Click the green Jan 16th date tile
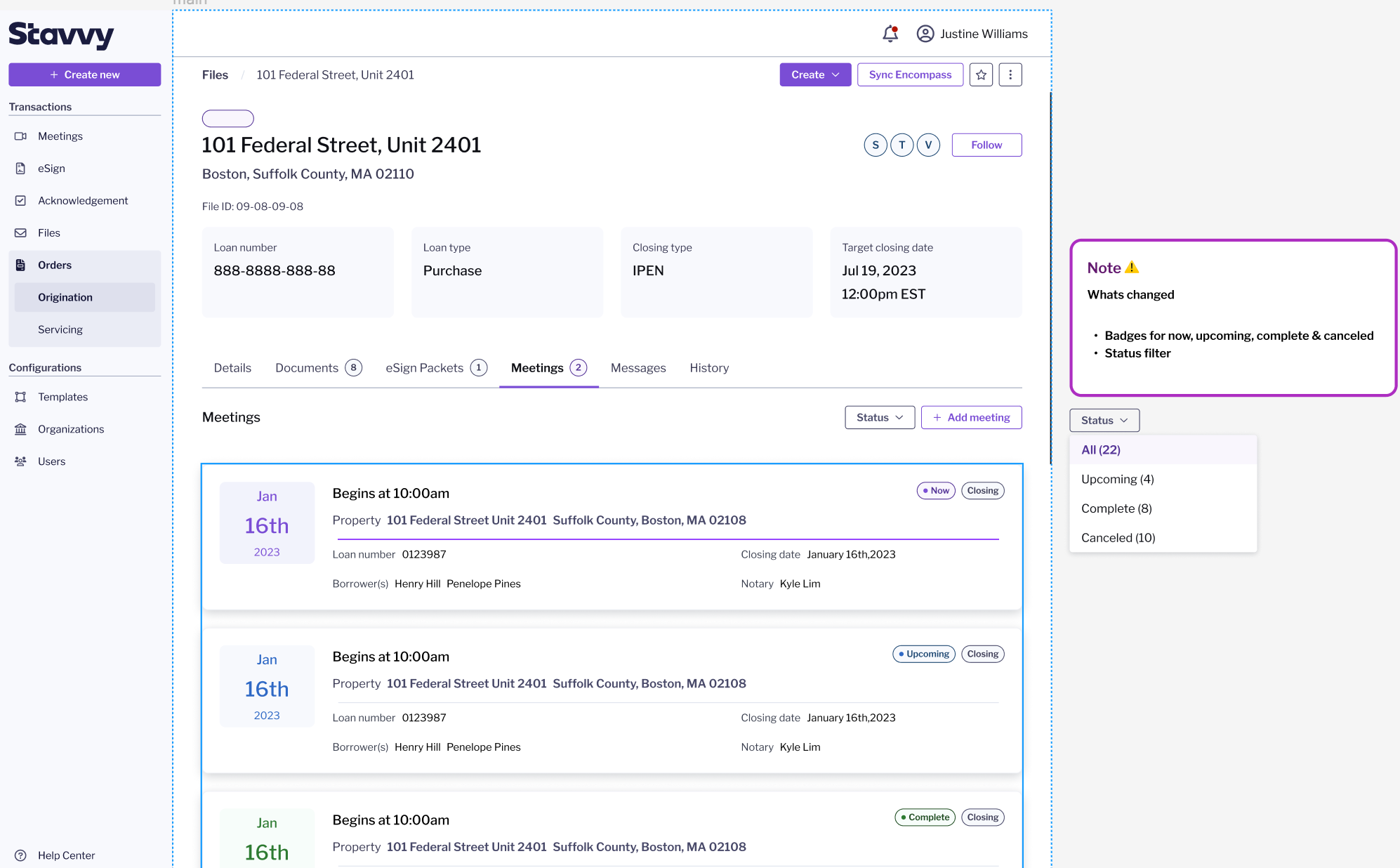This screenshot has width=1400, height=868. coord(267,839)
